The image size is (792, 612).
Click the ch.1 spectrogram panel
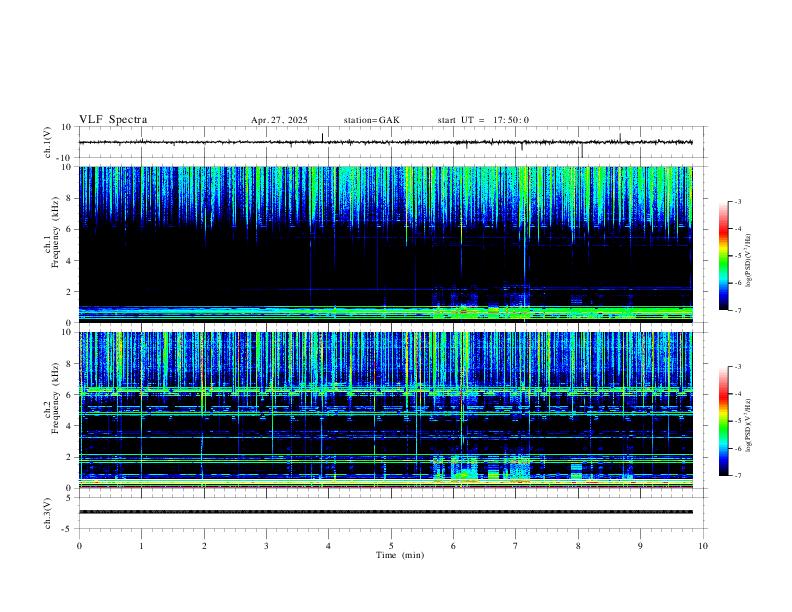click(386, 244)
